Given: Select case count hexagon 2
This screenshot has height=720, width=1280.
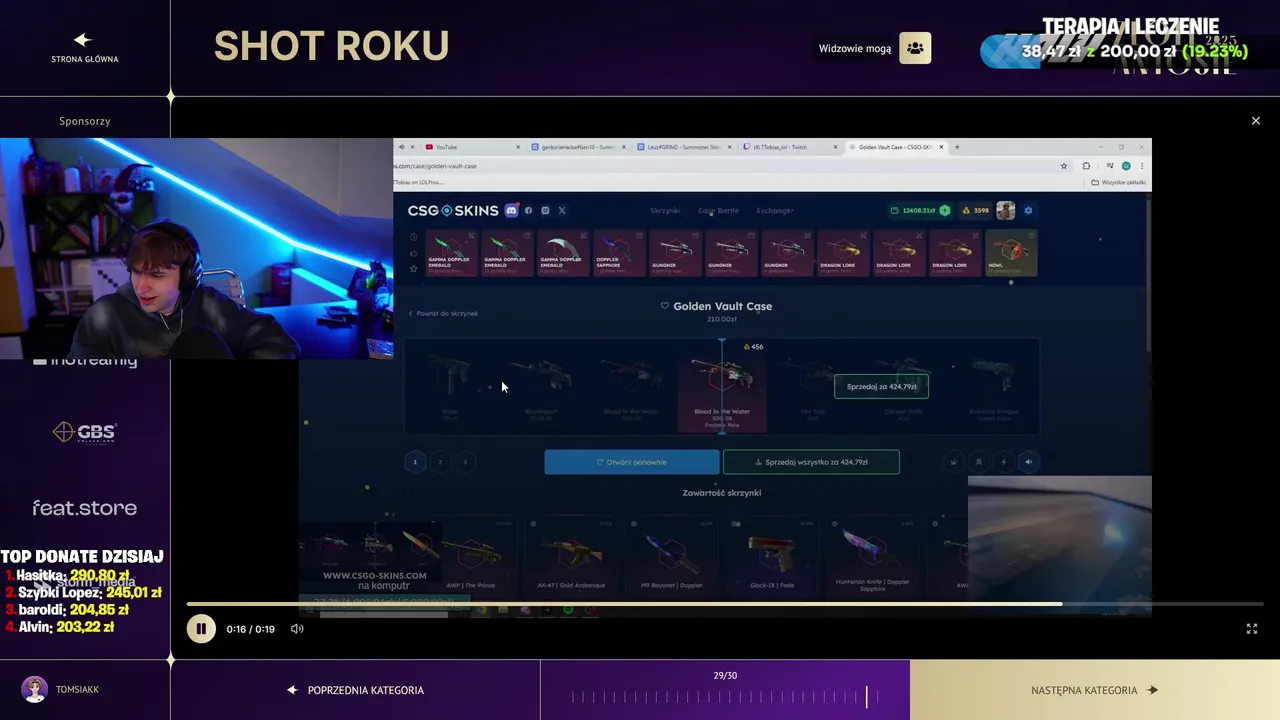Looking at the screenshot, I should [440, 462].
